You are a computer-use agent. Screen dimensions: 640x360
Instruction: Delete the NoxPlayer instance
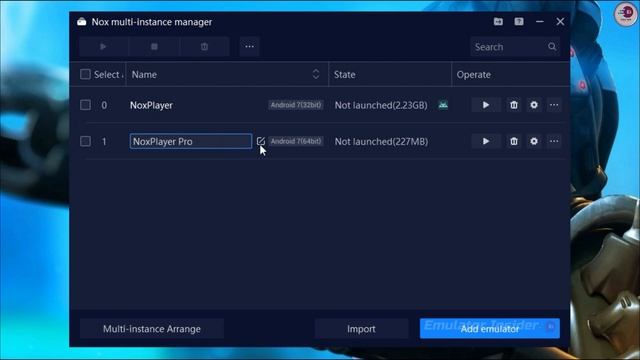tap(514, 105)
